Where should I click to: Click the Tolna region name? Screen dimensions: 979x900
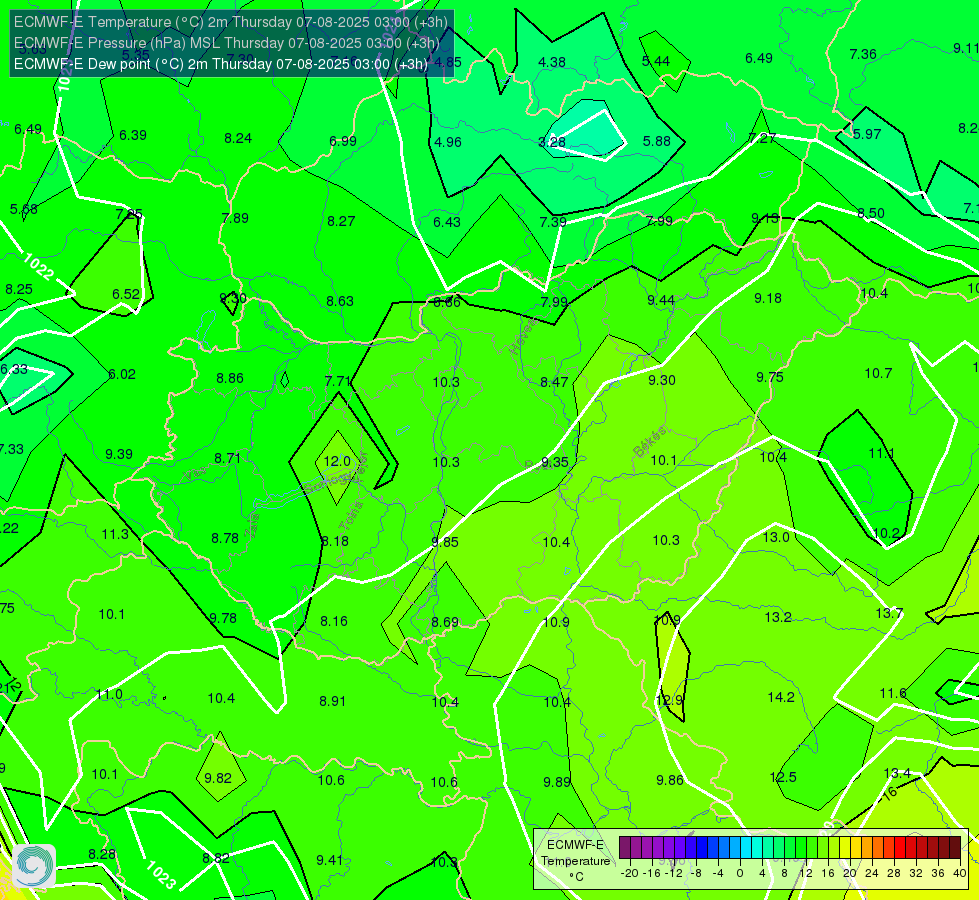[x=351, y=516]
